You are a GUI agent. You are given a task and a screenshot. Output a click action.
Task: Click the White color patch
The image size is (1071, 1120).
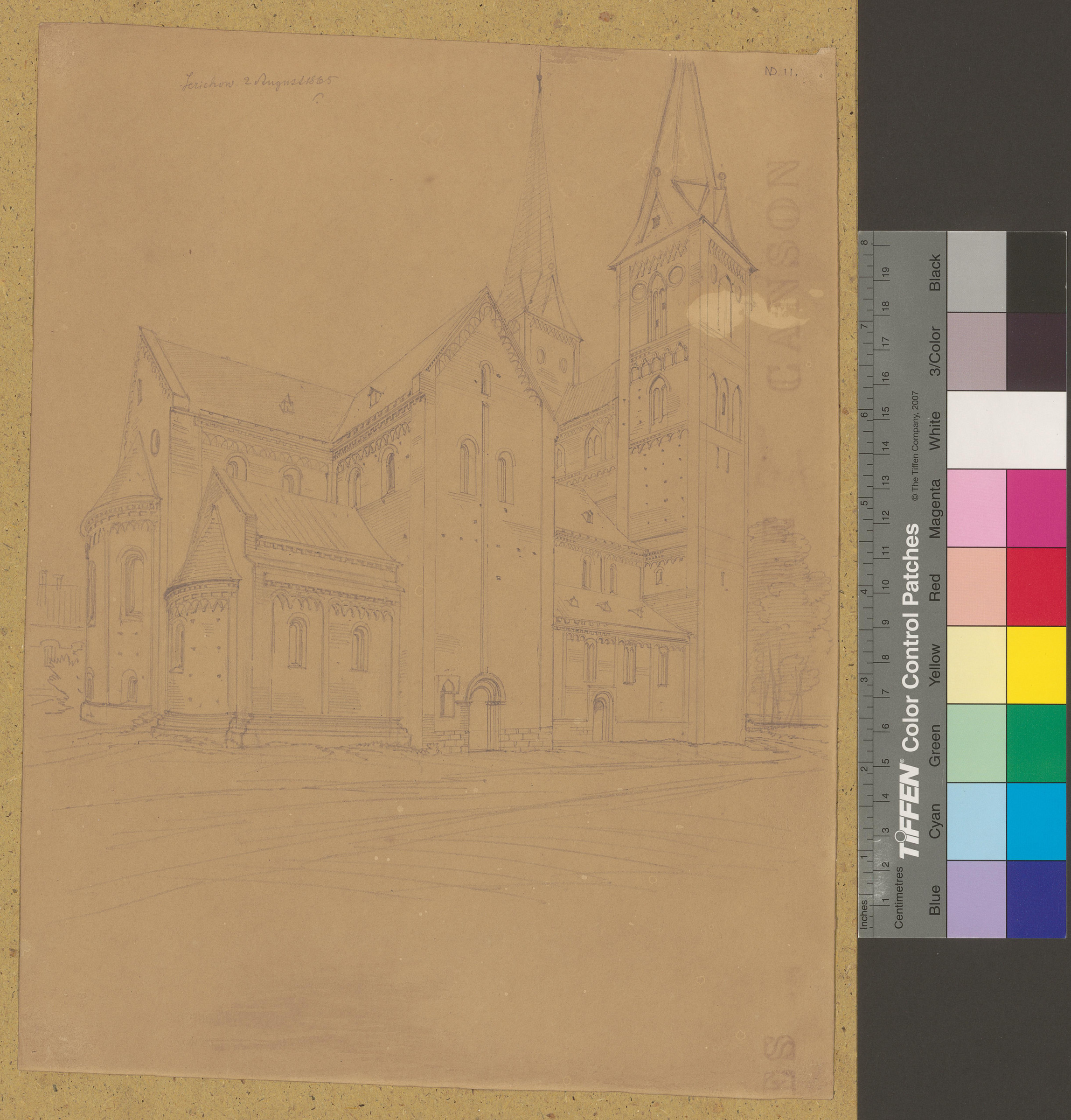1006,429
